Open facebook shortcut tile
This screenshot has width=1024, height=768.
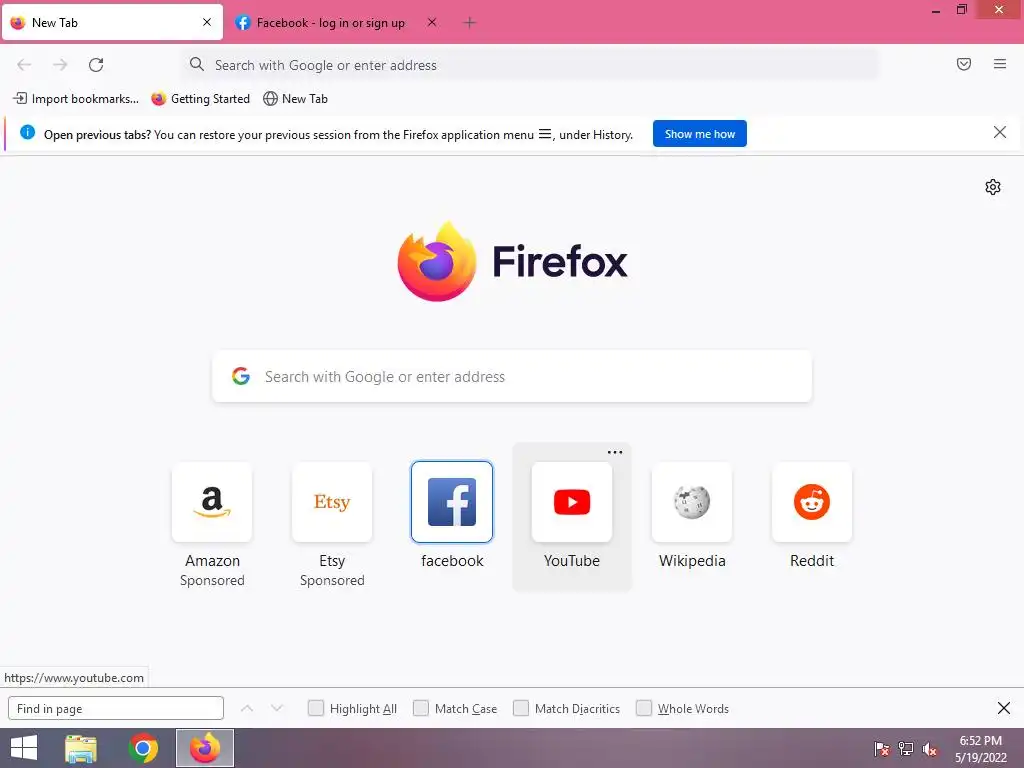pos(452,502)
